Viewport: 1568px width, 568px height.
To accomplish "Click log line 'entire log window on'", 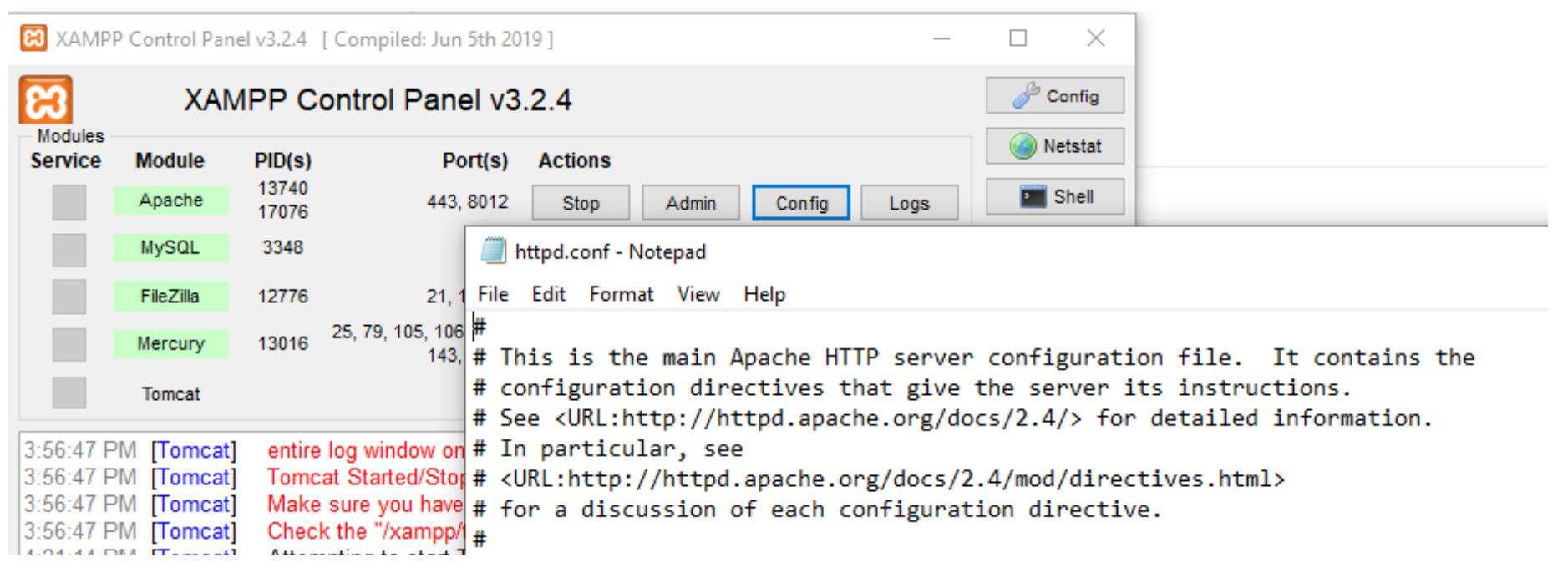I will click(x=366, y=450).
